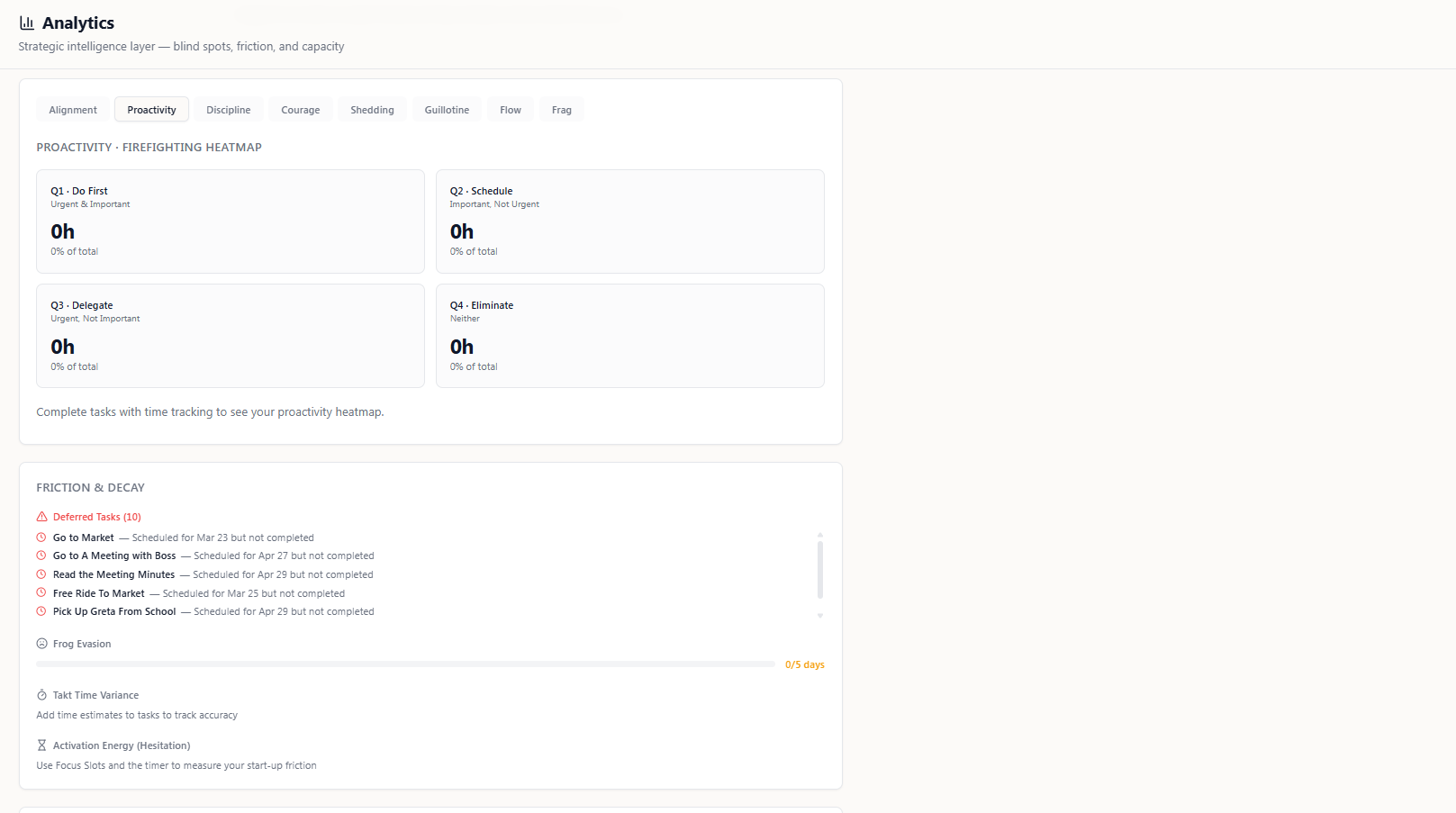Open the Discipline tab
1456x813 pixels.
tap(229, 110)
